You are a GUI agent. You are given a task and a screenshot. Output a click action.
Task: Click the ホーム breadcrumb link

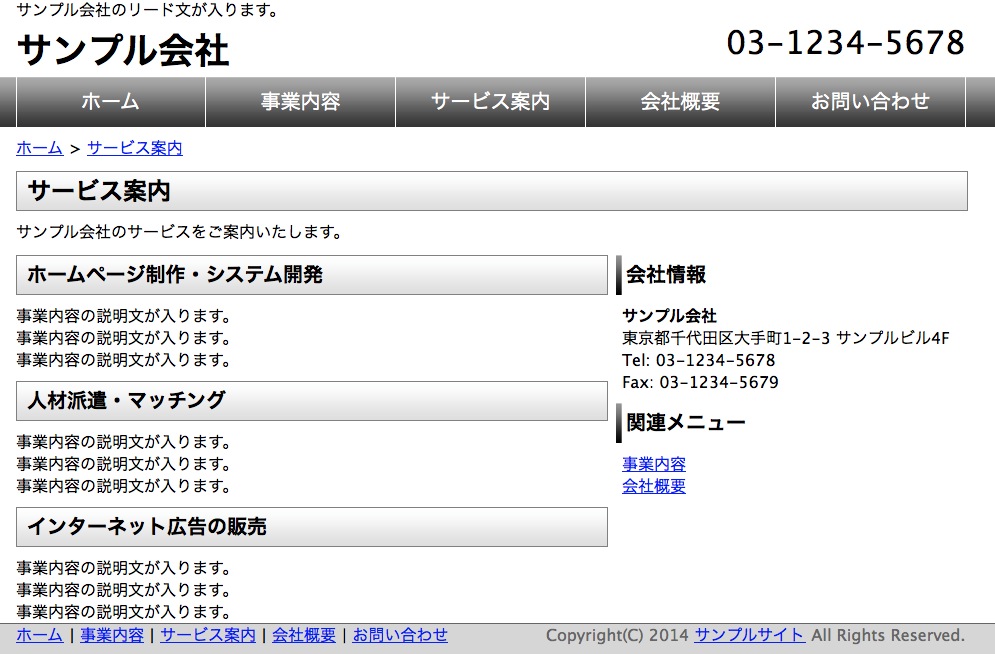(40, 148)
